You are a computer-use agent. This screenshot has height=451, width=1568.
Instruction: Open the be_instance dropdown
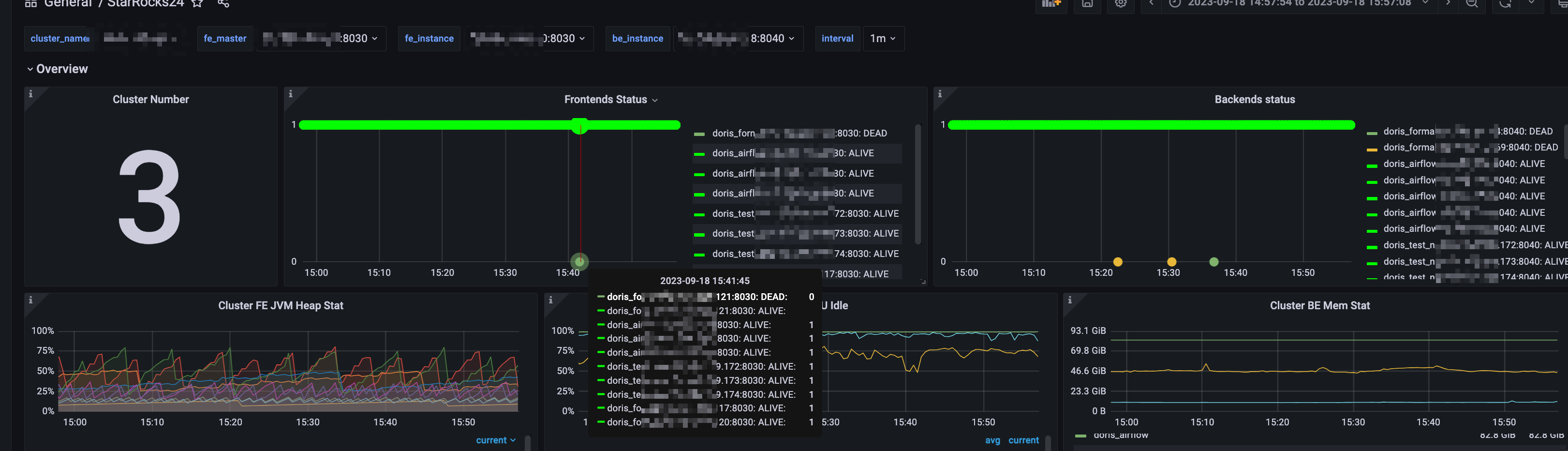(738, 38)
